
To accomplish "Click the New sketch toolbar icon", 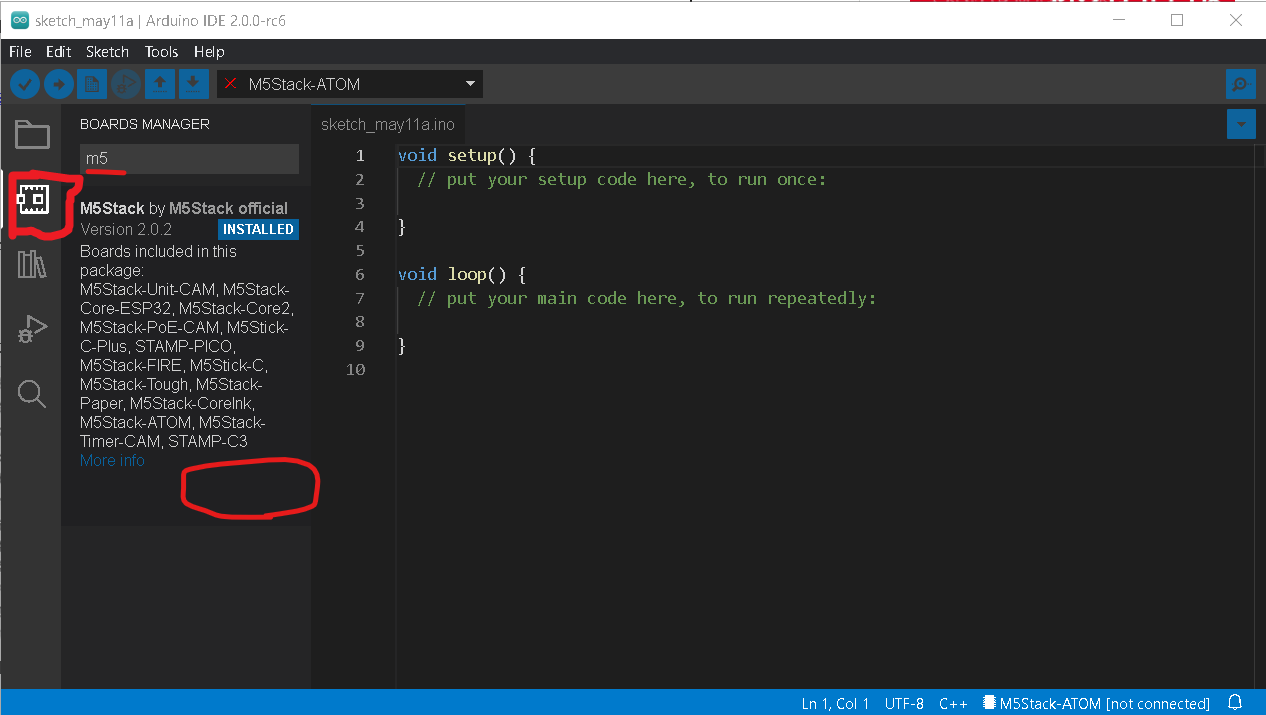I will (x=93, y=84).
